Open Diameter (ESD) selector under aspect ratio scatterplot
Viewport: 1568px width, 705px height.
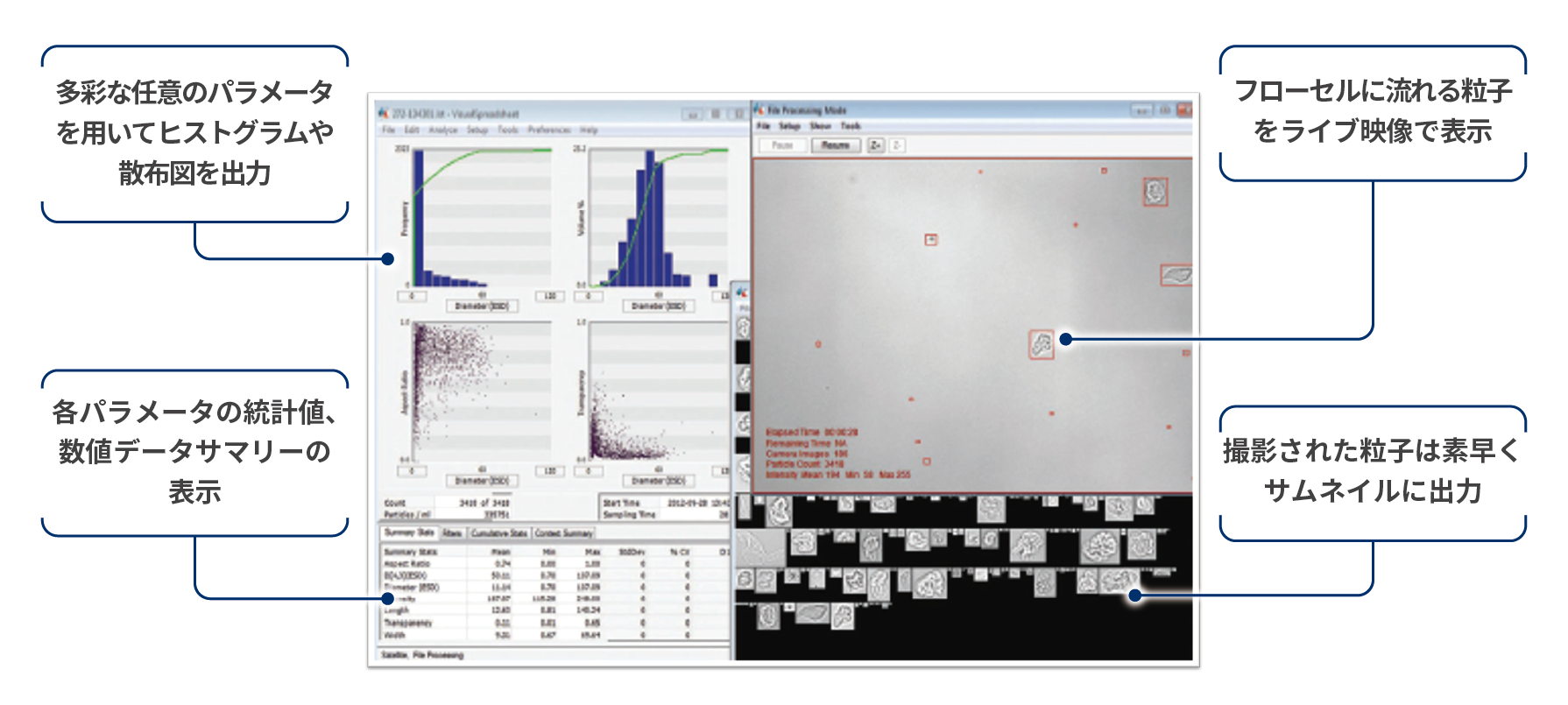point(482,481)
